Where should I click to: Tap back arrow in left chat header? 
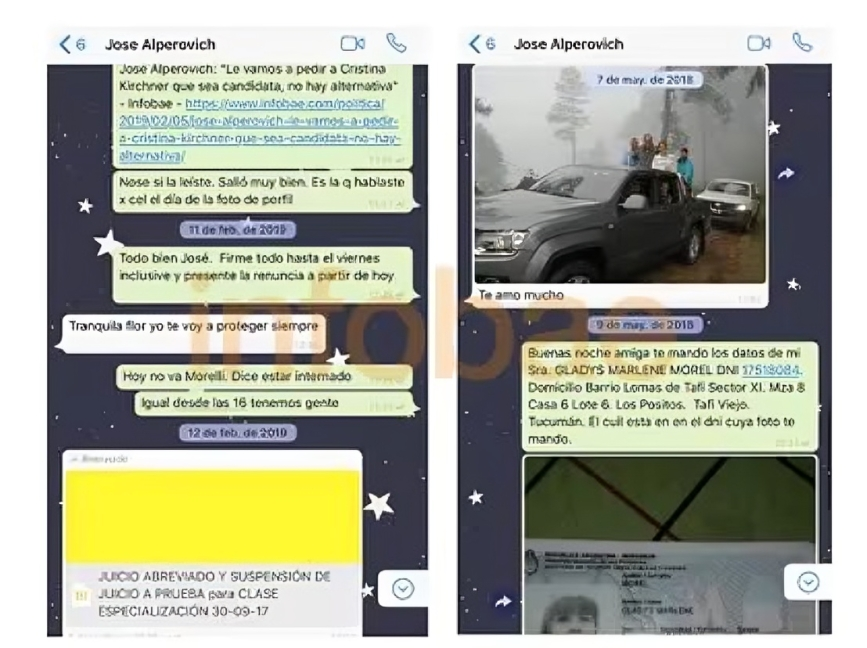pyautogui.click(x=66, y=44)
